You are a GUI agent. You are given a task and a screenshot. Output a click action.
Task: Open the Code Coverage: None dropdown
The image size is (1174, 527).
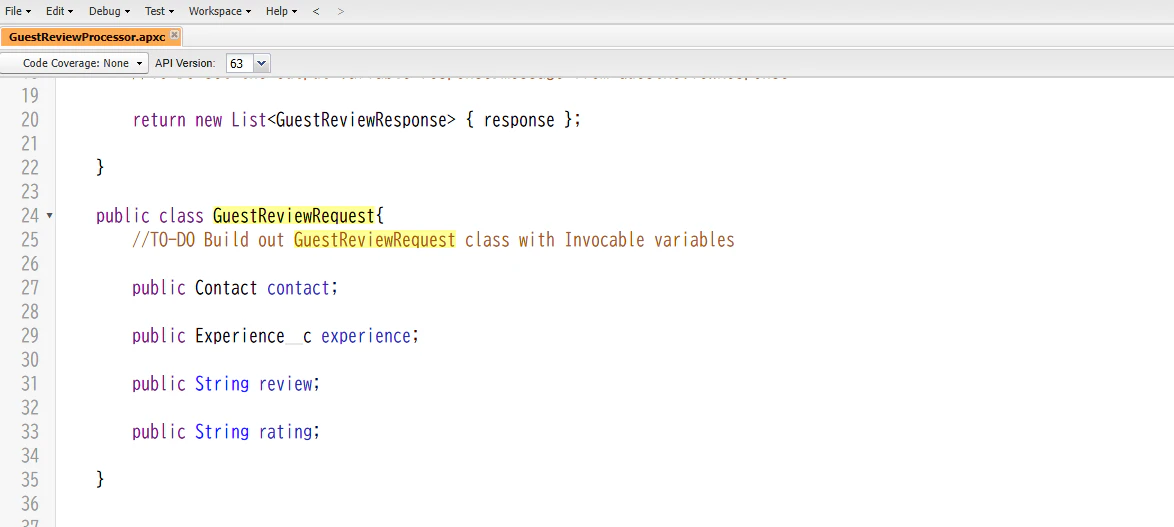tap(75, 64)
